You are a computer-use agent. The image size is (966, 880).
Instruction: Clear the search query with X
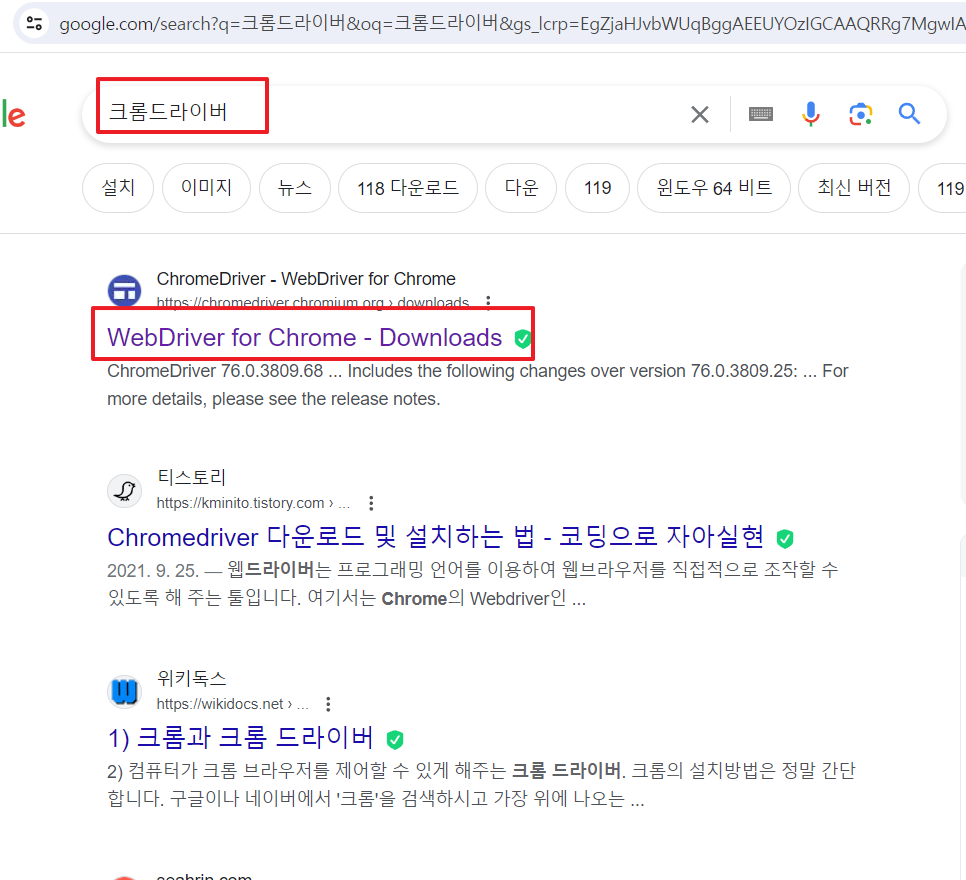pyautogui.click(x=700, y=114)
